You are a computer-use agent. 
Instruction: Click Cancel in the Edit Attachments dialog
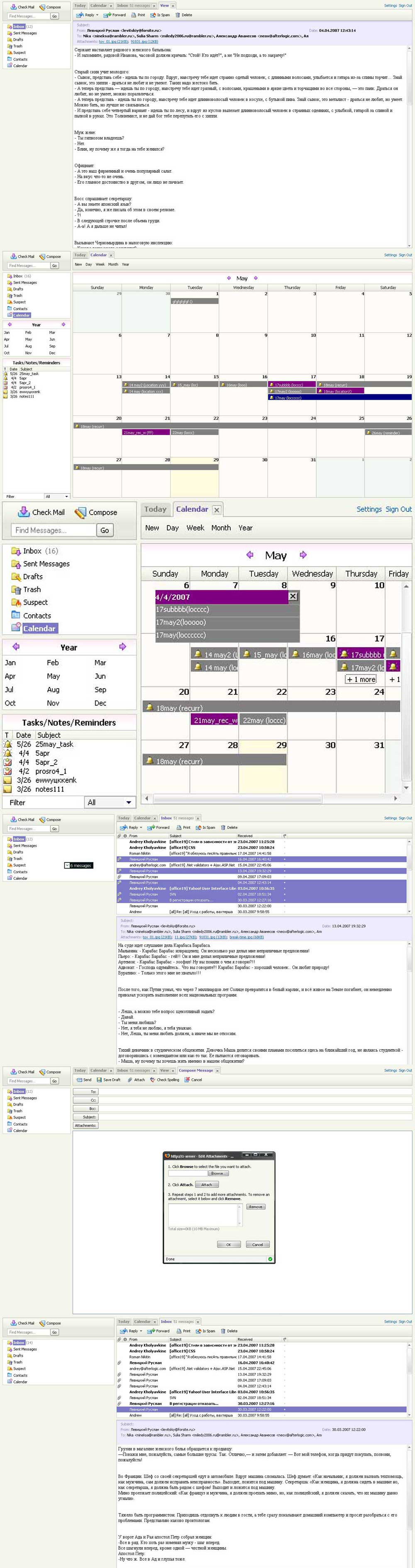257,1244
